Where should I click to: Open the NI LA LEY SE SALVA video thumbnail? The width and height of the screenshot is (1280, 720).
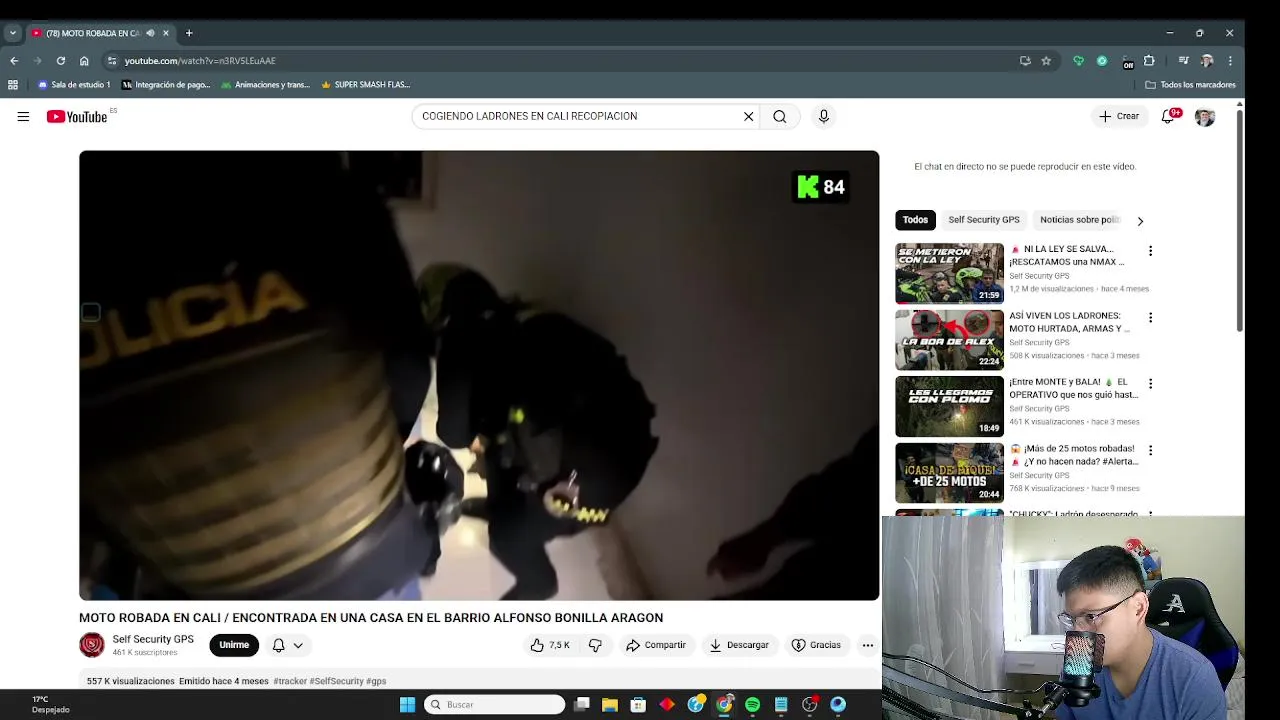[x=949, y=273]
